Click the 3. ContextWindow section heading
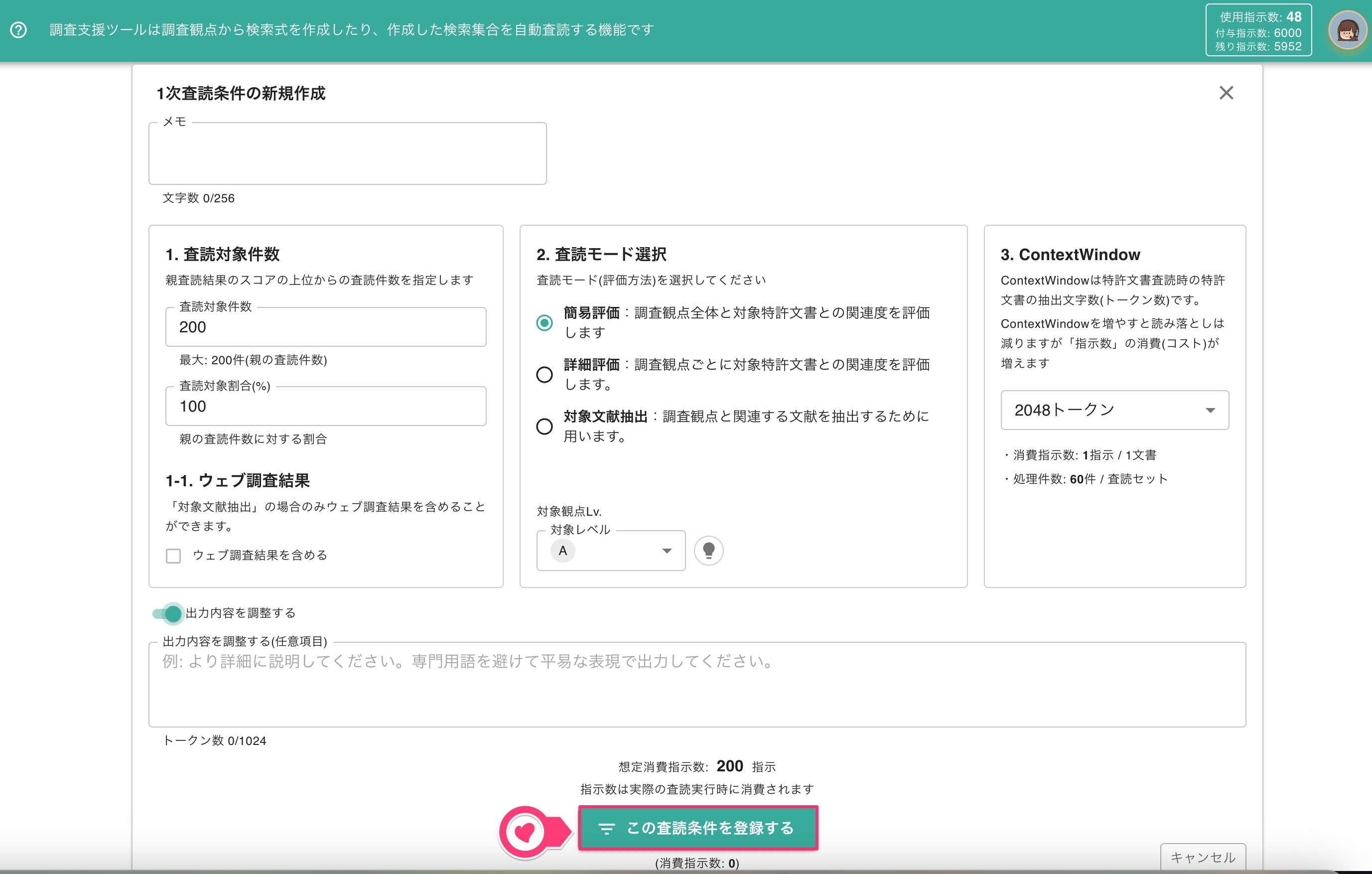Image resolution: width=1372 pixels, height=874 pixels. click(1070, 254)
